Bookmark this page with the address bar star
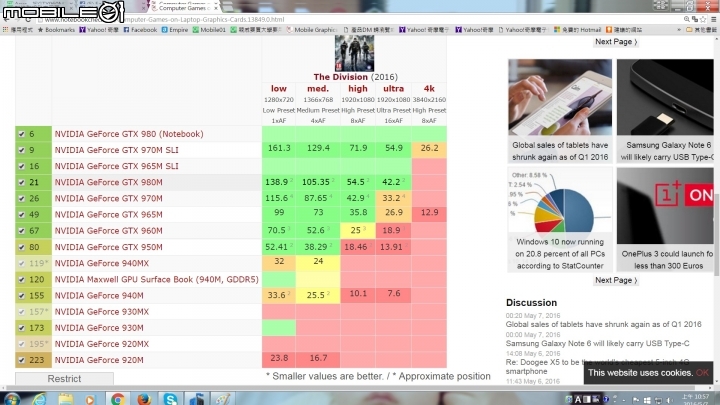 click(x=703, y=19)
